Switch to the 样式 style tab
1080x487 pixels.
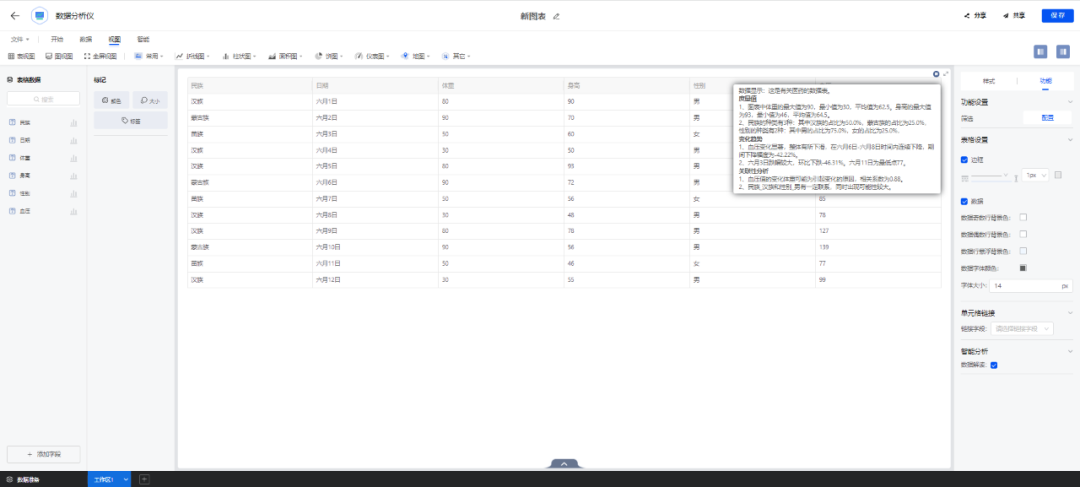click(x=989, y=81)
